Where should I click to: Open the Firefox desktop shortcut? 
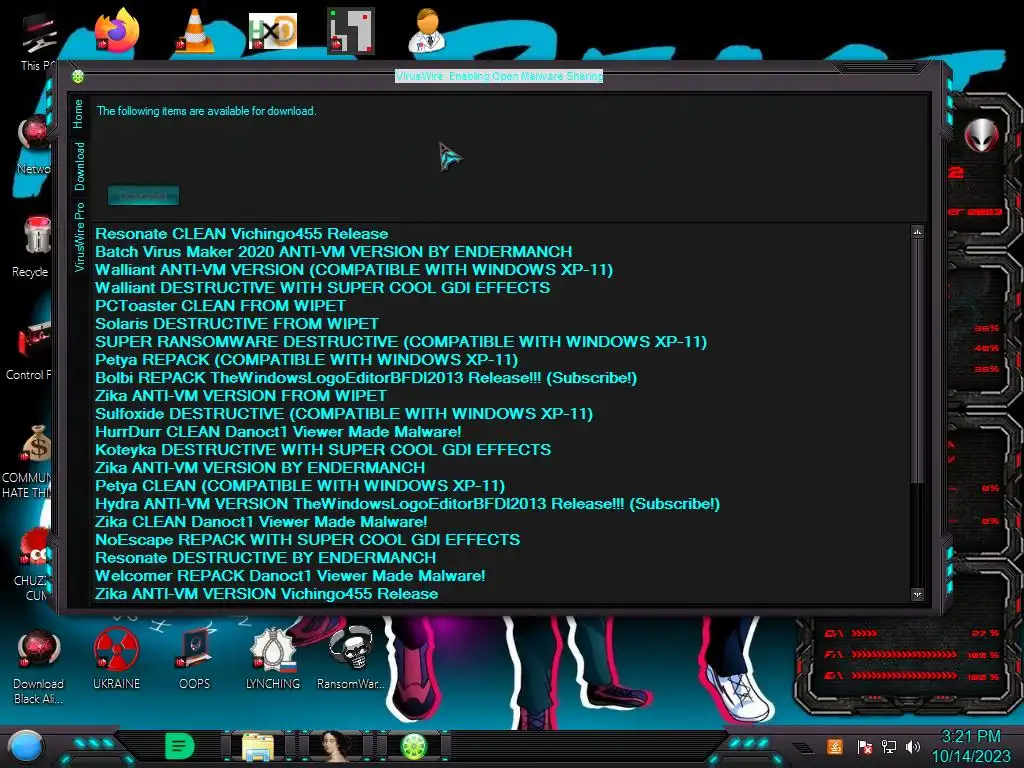click(x=116, y=30)
